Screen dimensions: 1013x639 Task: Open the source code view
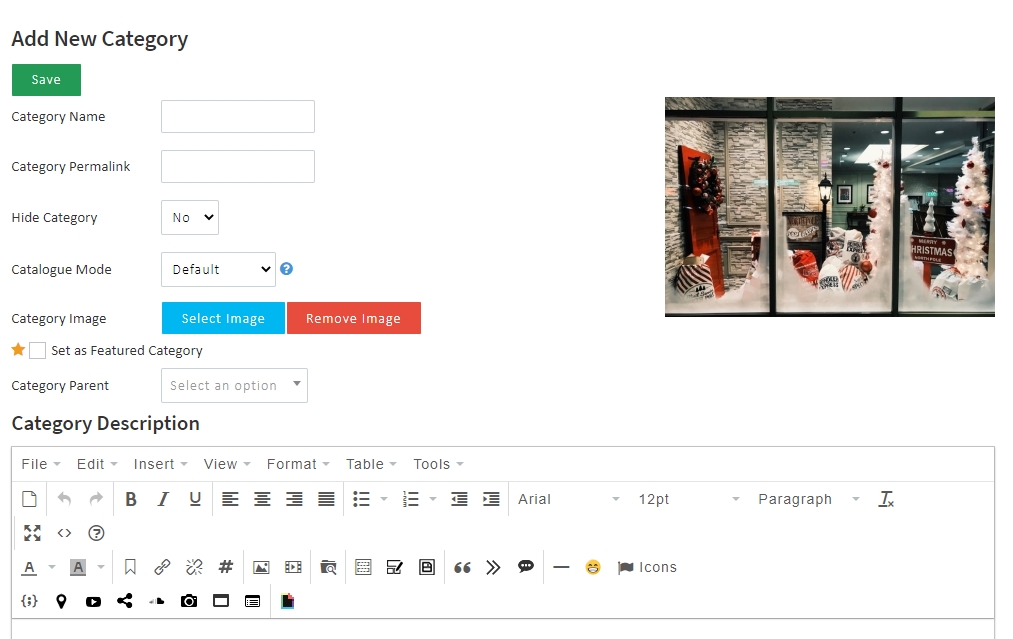pyautogui.click(x=64, y=533)
